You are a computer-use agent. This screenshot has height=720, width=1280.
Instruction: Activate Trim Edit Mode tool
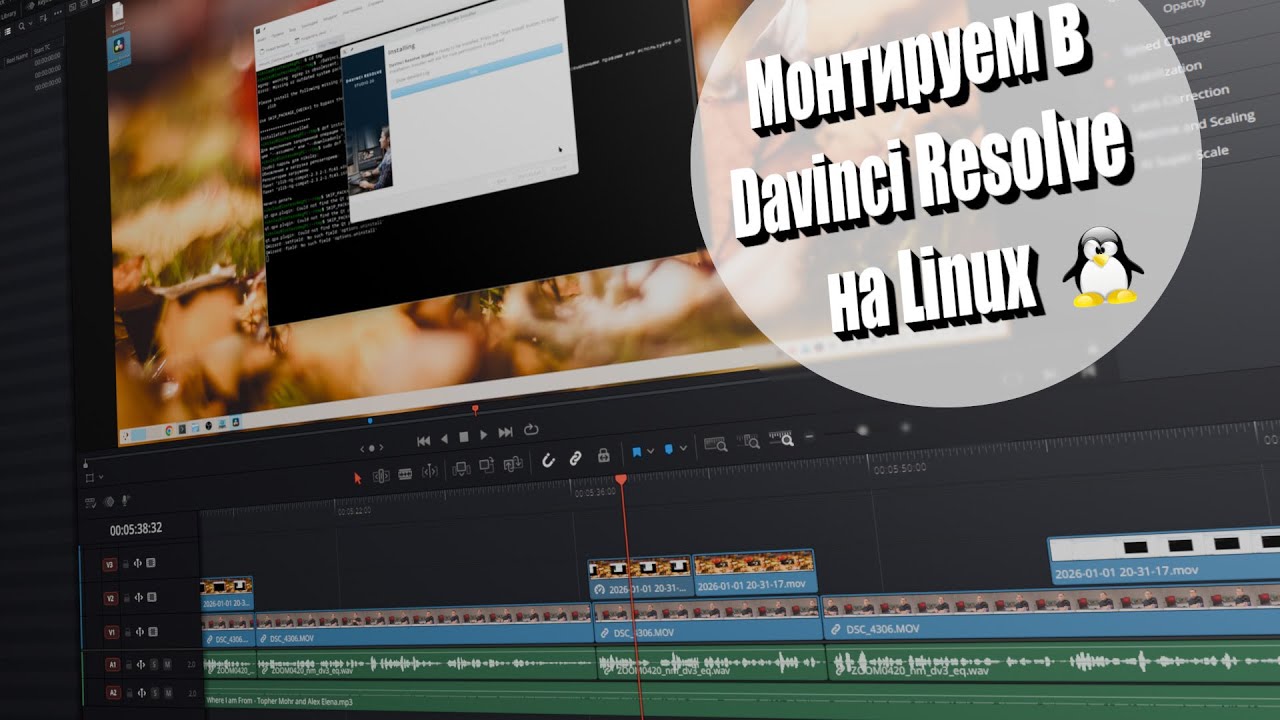[x=381, y=476]
